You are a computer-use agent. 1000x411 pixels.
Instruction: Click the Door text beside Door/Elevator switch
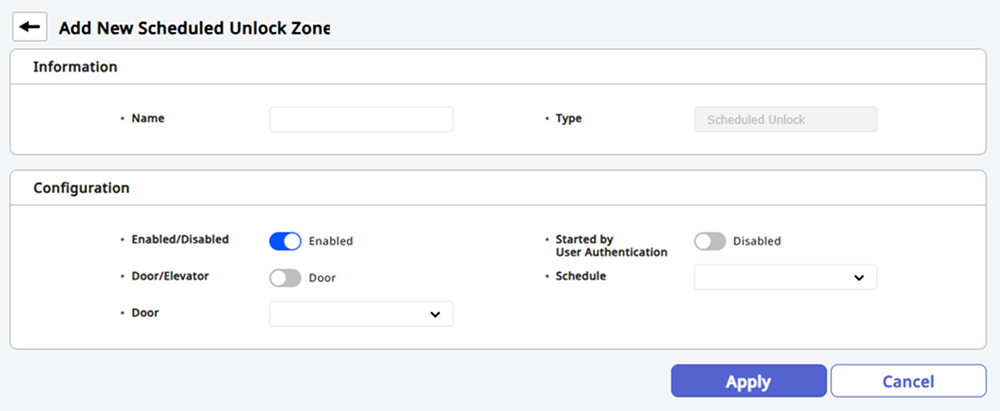point(322,278)
